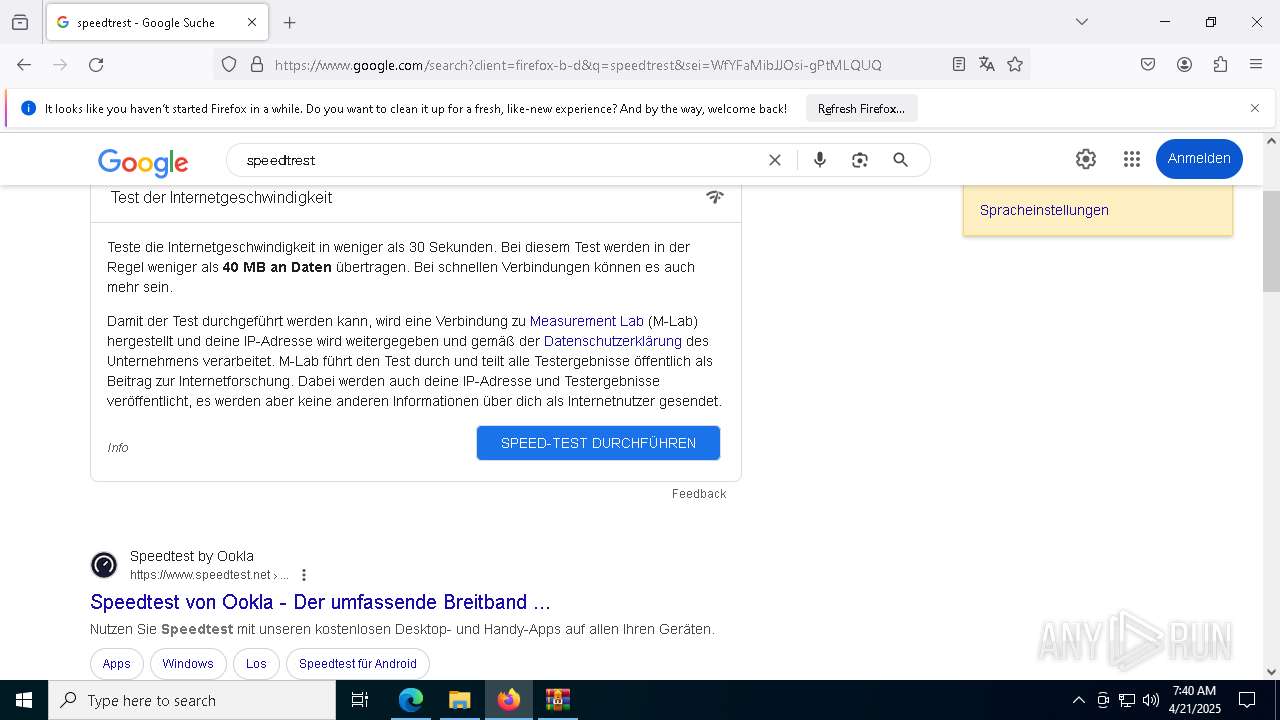Translate this page icon
1280x720 pixels.
tap(986, 64)
